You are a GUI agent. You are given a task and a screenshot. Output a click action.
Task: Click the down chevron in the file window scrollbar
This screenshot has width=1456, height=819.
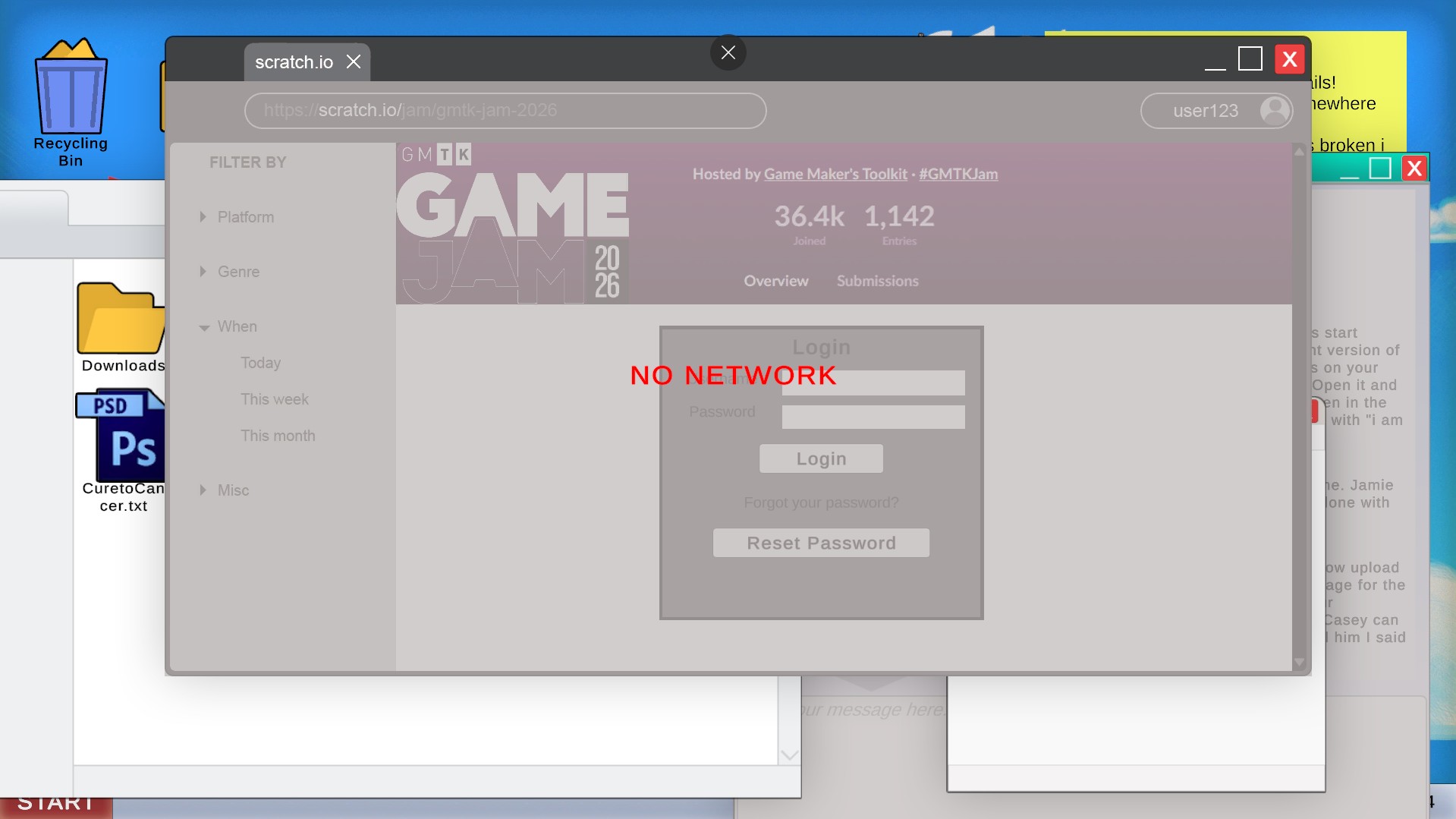pos(789,755)
